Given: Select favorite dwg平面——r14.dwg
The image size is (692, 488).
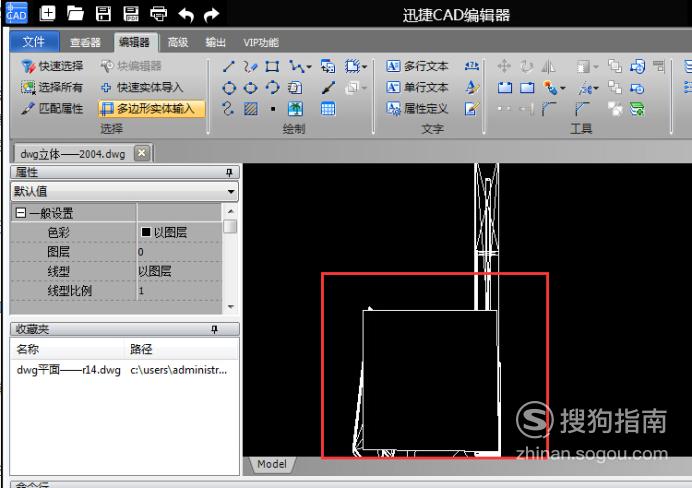Looking at the screenshot, I should point(68,370).
